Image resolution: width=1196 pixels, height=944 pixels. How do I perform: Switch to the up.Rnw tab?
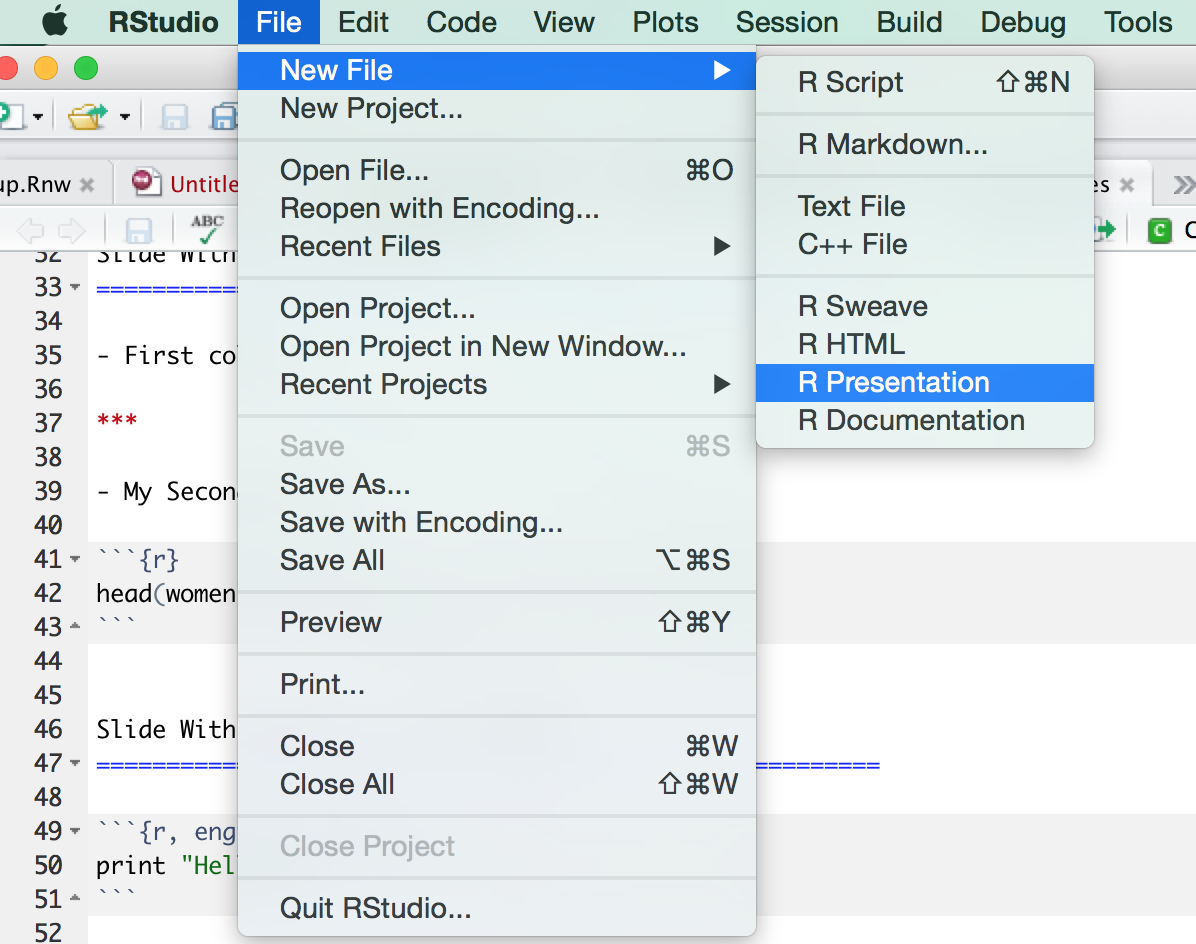click(x=35, y=185)
